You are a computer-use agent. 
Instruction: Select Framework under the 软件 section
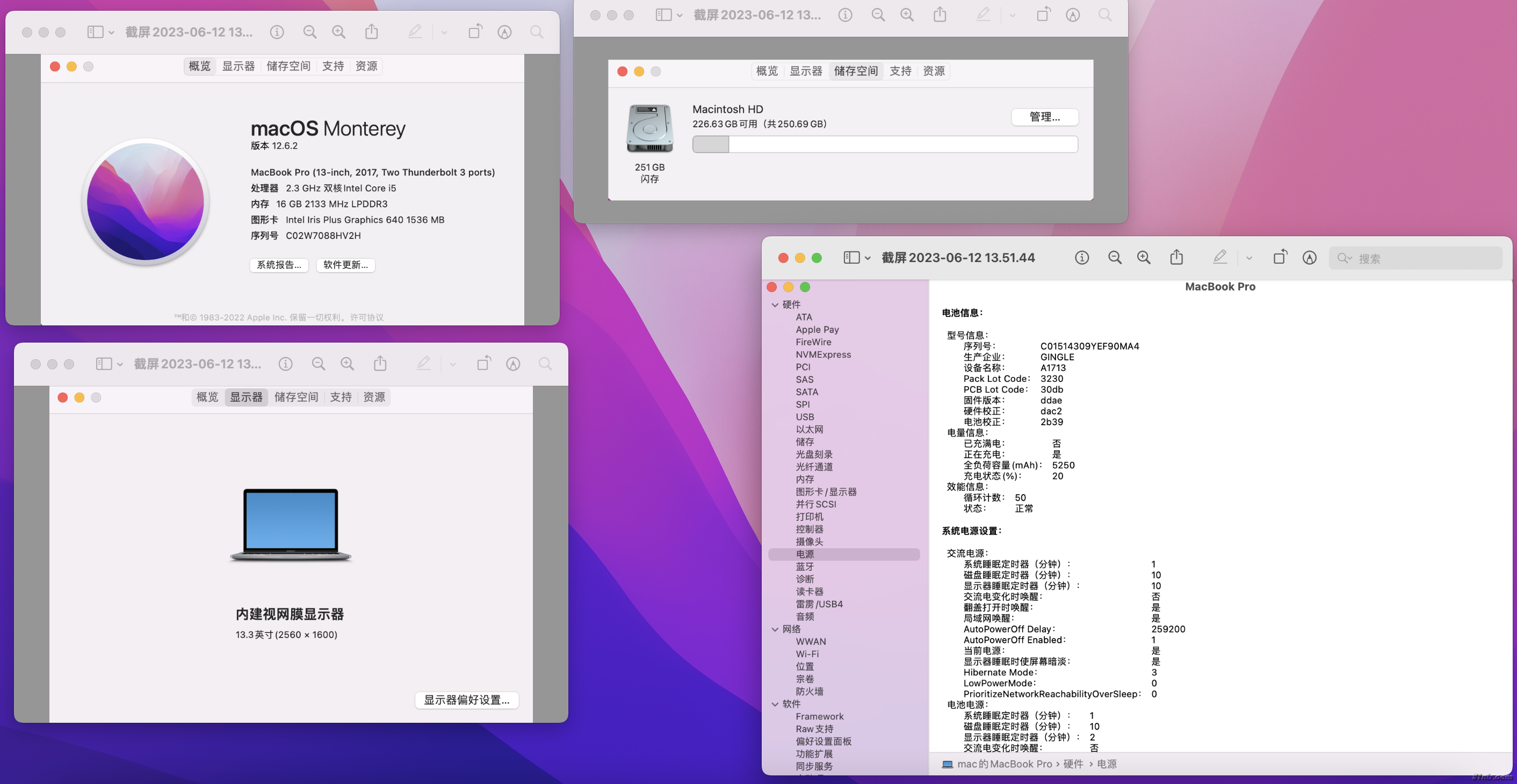tap(820, 716)
